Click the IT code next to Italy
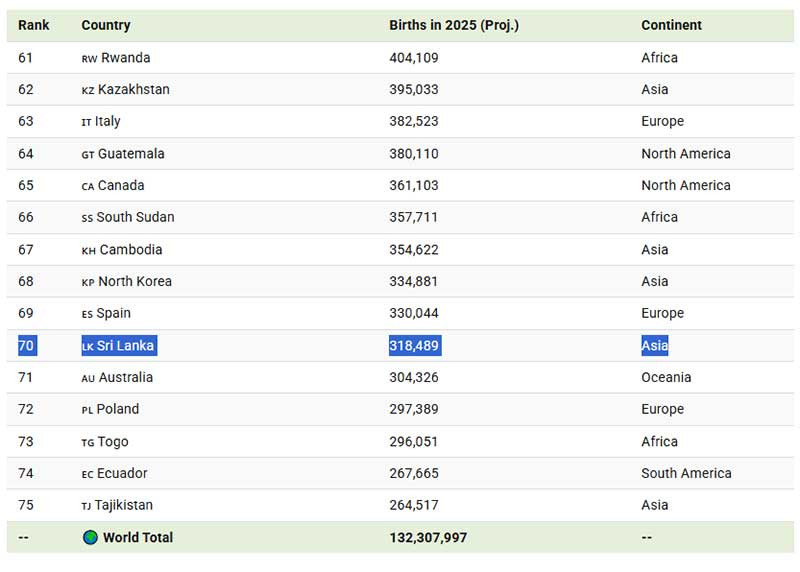The width and height of the screenshot is (800, 572). 86,122
